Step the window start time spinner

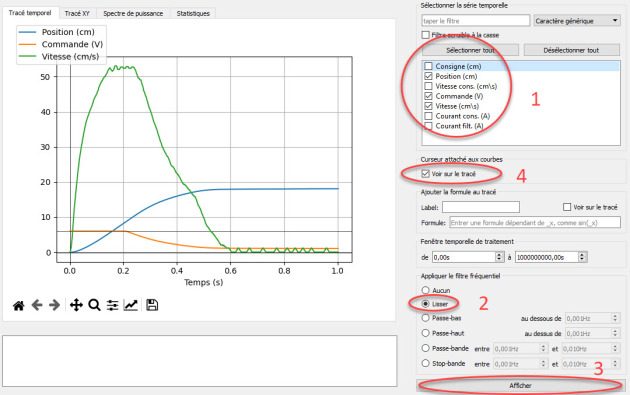point(499,257)
